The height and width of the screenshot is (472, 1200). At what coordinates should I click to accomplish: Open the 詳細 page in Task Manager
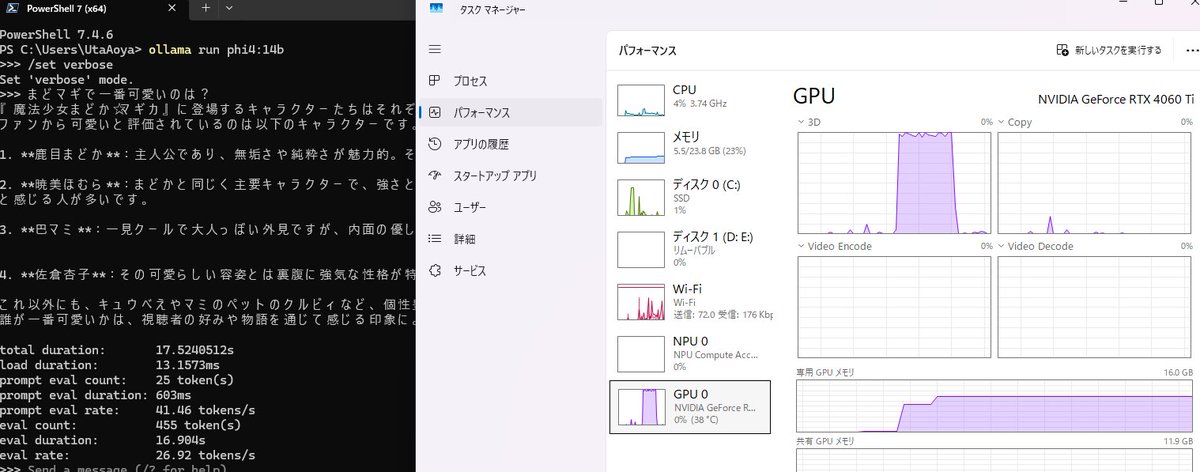coord(464,239)
